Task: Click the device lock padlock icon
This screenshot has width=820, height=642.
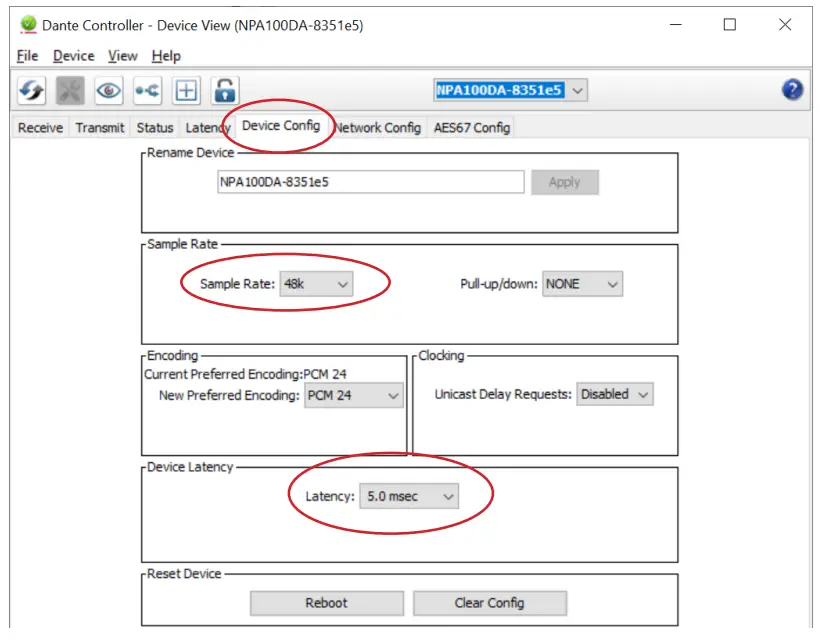Action: click(x=225, y=90)
